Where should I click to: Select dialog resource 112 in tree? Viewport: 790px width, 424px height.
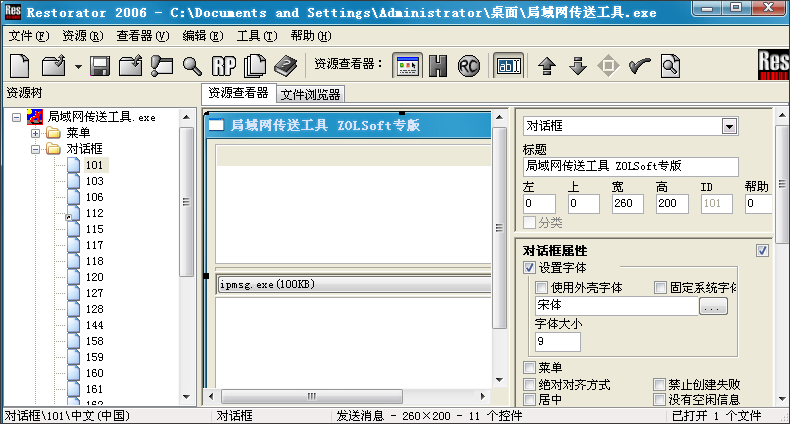tap(94, 213)
